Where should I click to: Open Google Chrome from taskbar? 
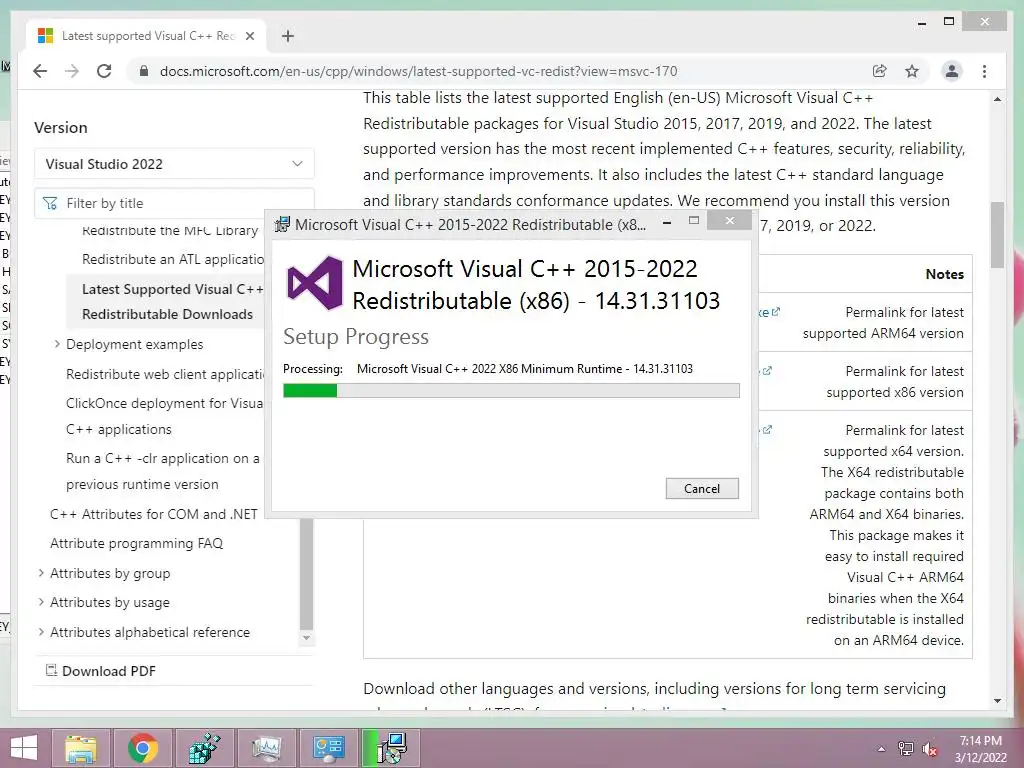(x=142, y=748)
